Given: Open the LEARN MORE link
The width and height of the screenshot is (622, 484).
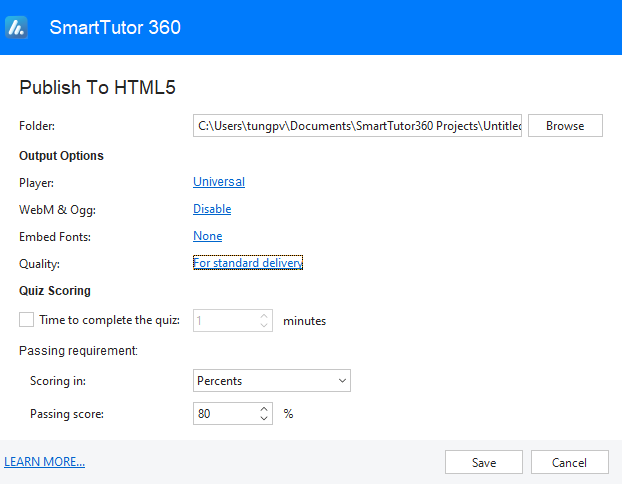Looking at the screenshot, I should (44, 462).
